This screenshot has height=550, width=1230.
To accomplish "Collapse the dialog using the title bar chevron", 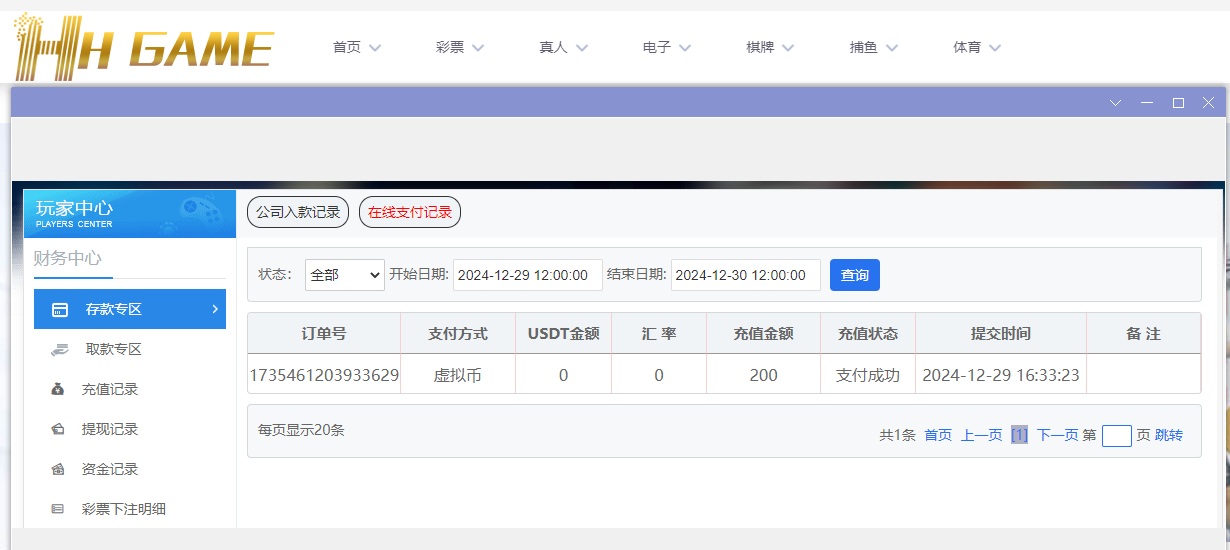I will 1116,103.
